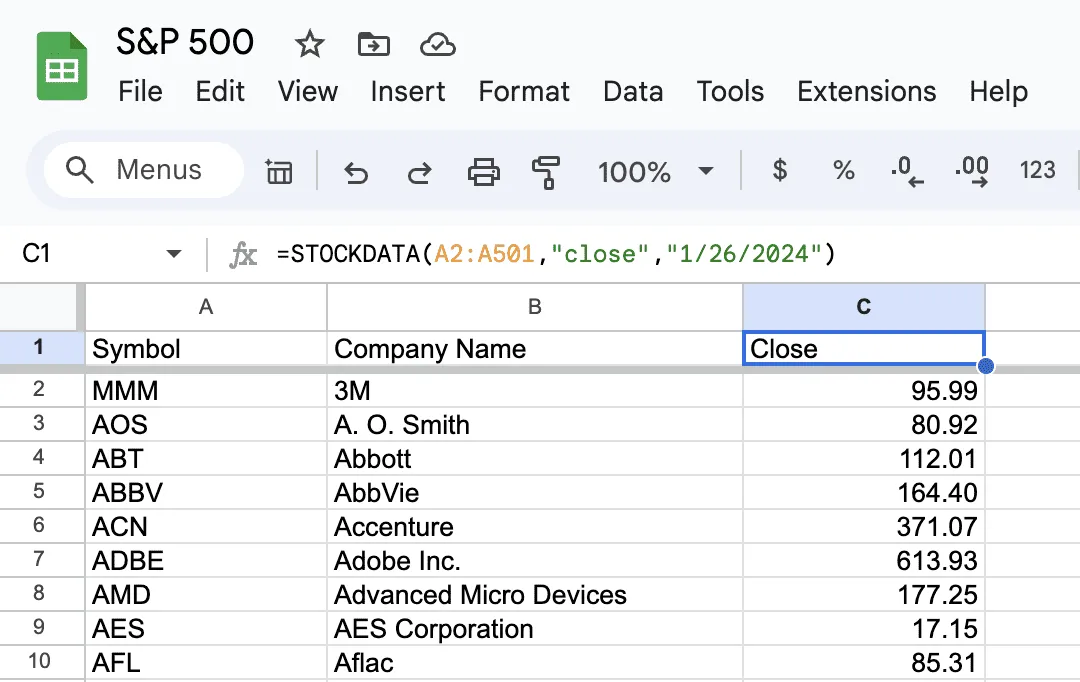Star the S&P 500 document
This screenshot has height=682, width=1080.
[309, 45]
